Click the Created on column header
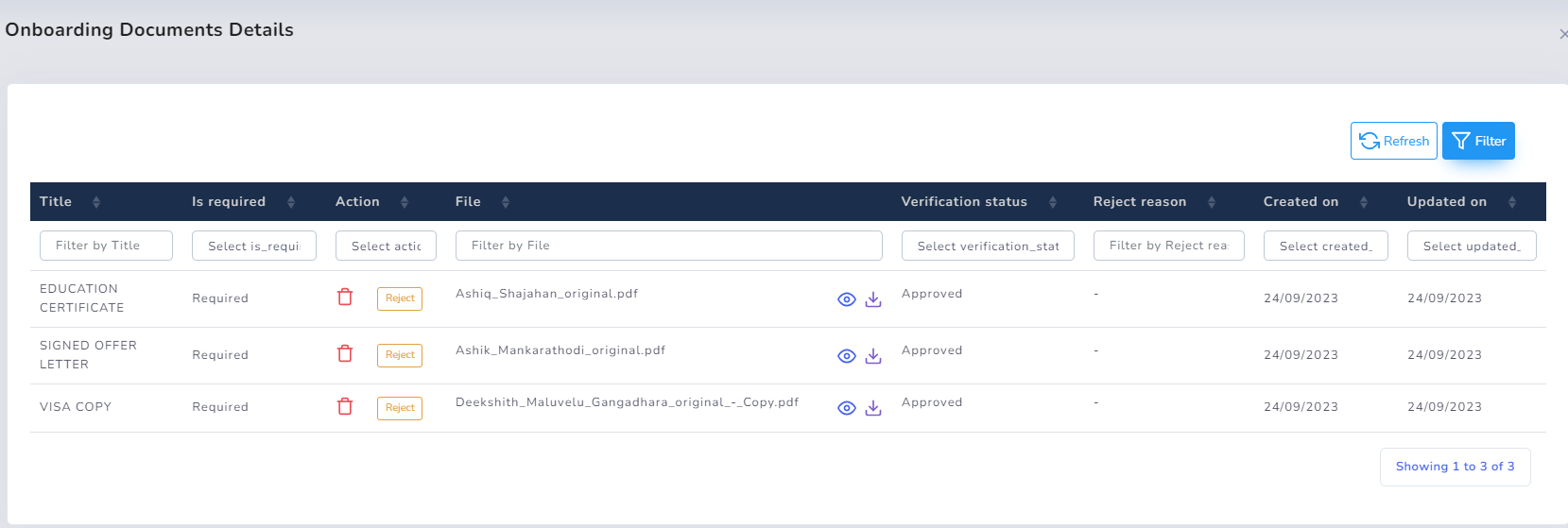Viewport: 1568px width, 528px height. (1301, 201)
